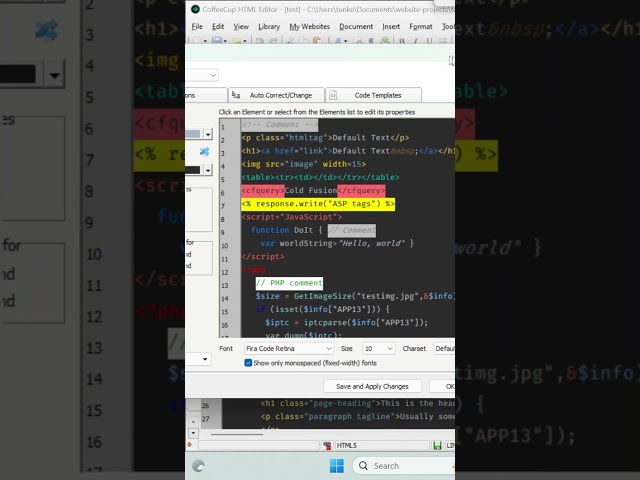Toggle Italic formatting in toolbar
Image resolution: width=640 pixels, height=480 pixels.
point(416,40)
